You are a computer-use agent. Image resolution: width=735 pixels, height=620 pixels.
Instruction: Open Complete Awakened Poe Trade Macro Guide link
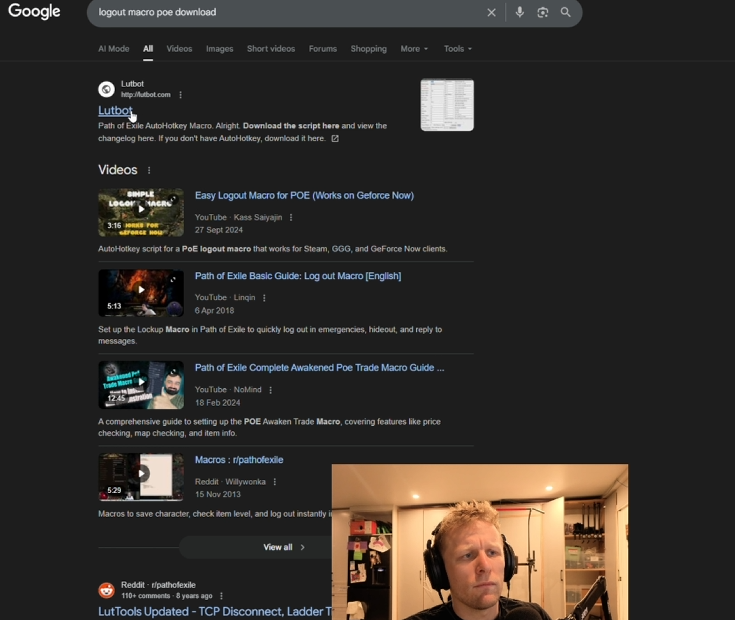coord(319,368)
